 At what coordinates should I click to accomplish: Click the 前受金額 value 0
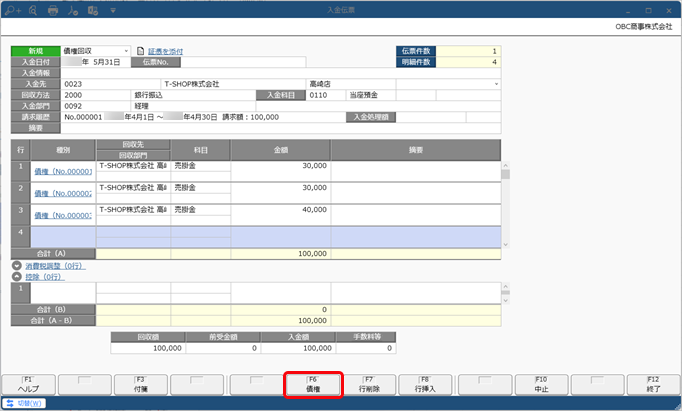pyautogui.click(x=223, y=348)
